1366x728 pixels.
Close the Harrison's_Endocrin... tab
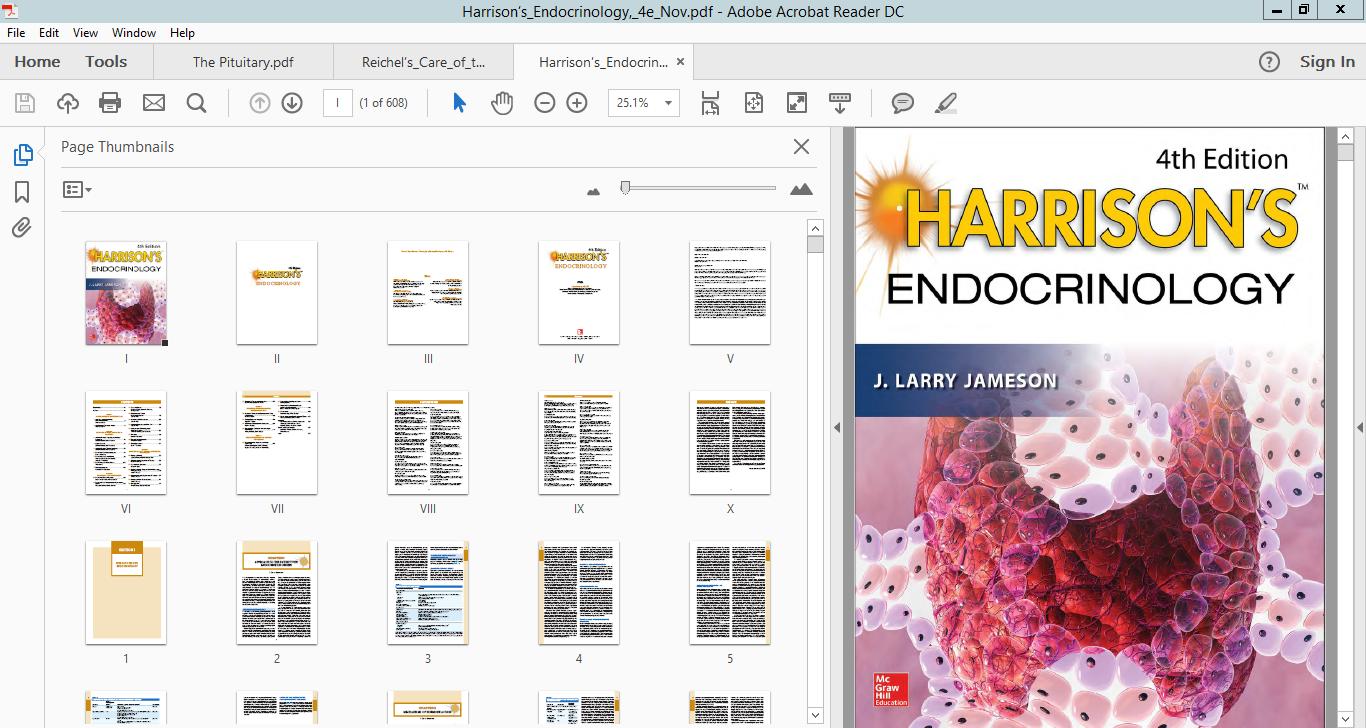[x=681, y=61]
